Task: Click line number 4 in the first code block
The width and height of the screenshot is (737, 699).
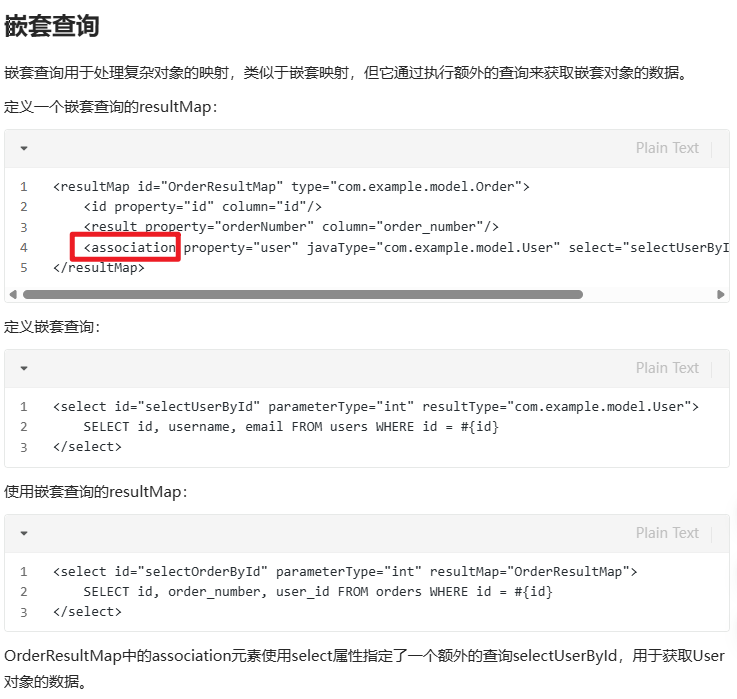Action: (x=24, y=248)
